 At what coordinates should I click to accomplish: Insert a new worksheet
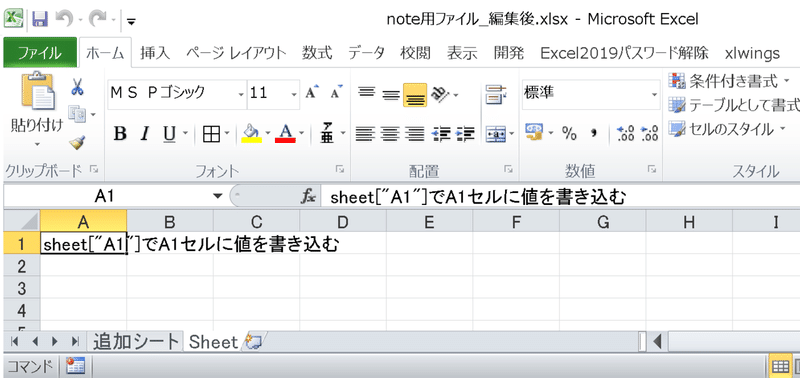point(254,341)
